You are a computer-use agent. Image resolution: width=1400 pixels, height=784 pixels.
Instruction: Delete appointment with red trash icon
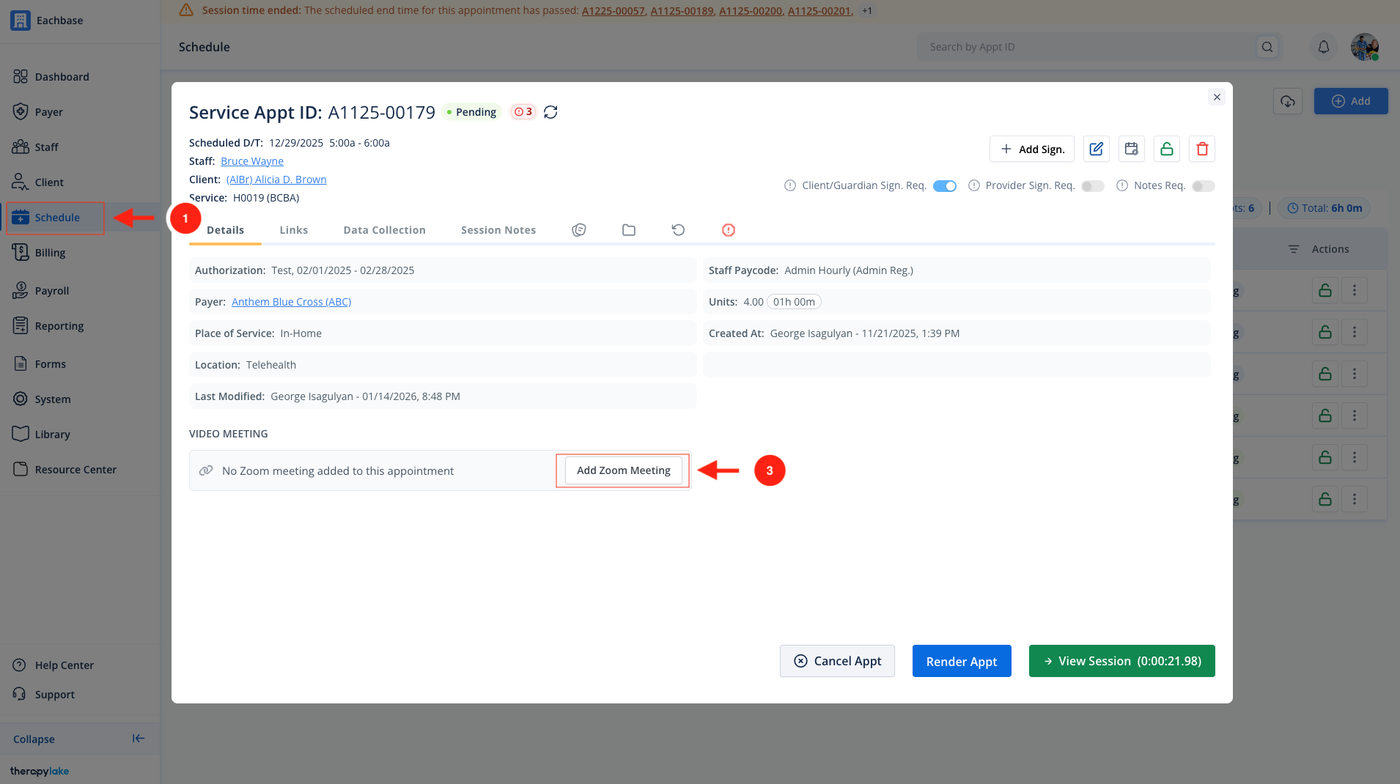click(1202, 149)
